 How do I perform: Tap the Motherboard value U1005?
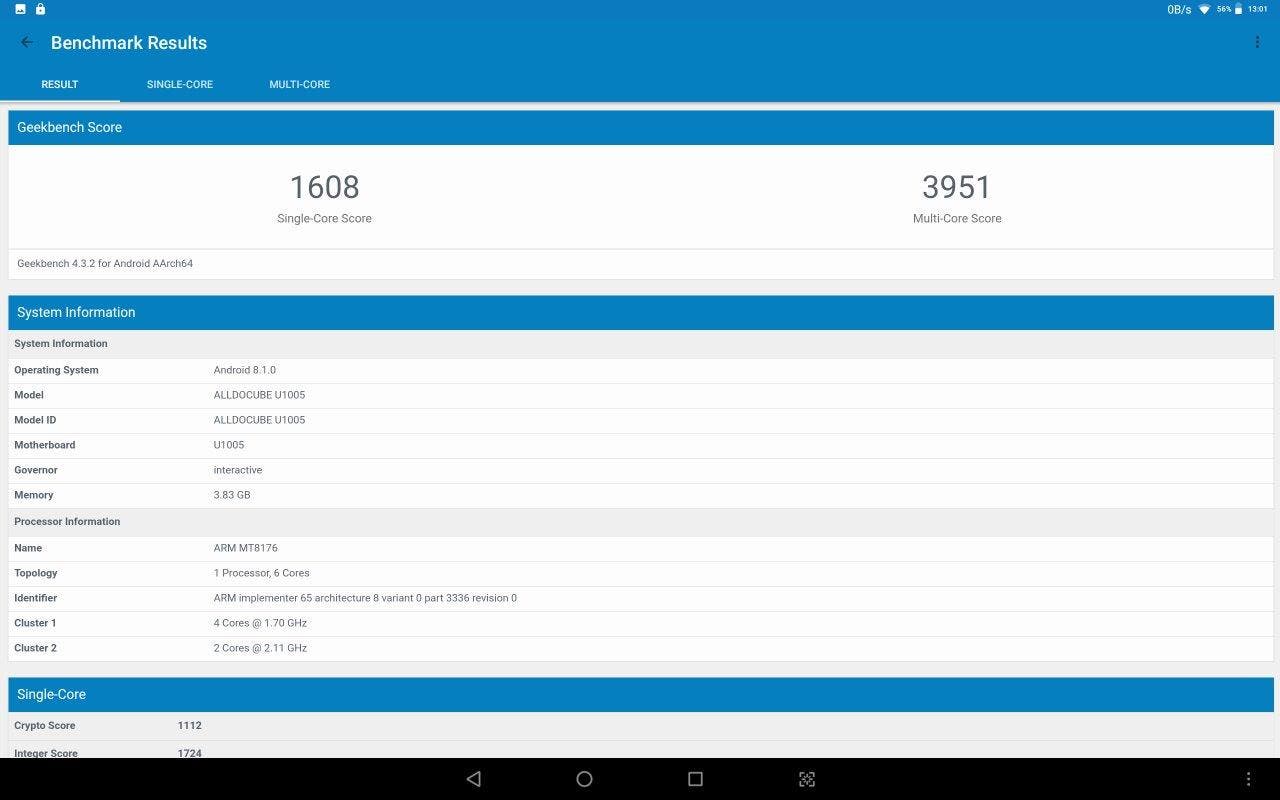pos(229,445)
